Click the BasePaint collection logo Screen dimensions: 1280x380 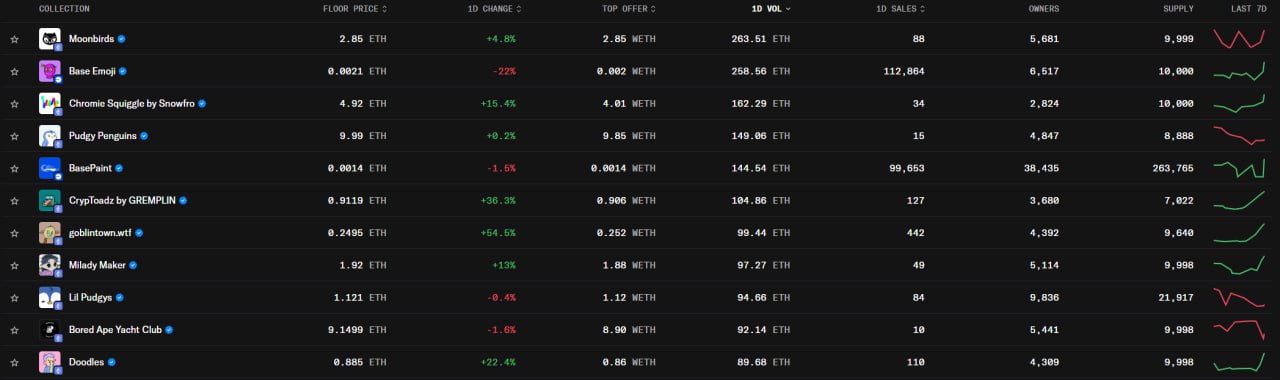pos(50,168)
